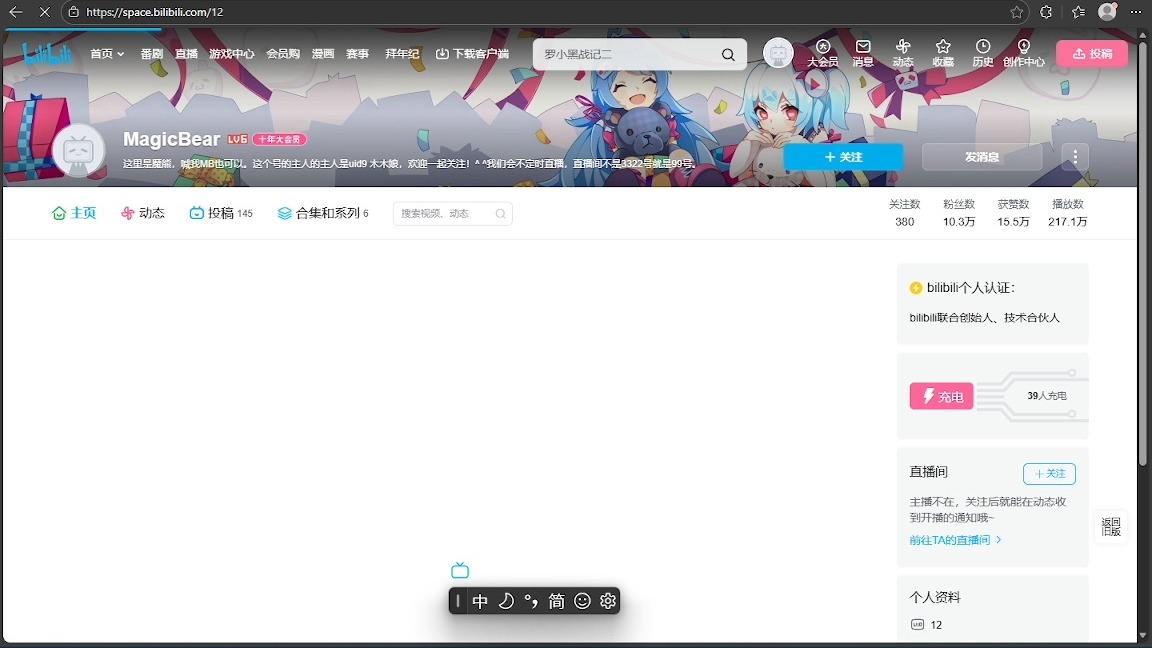
Task: Open the three-dot more options menu
Action: (x=1075, y=156)
